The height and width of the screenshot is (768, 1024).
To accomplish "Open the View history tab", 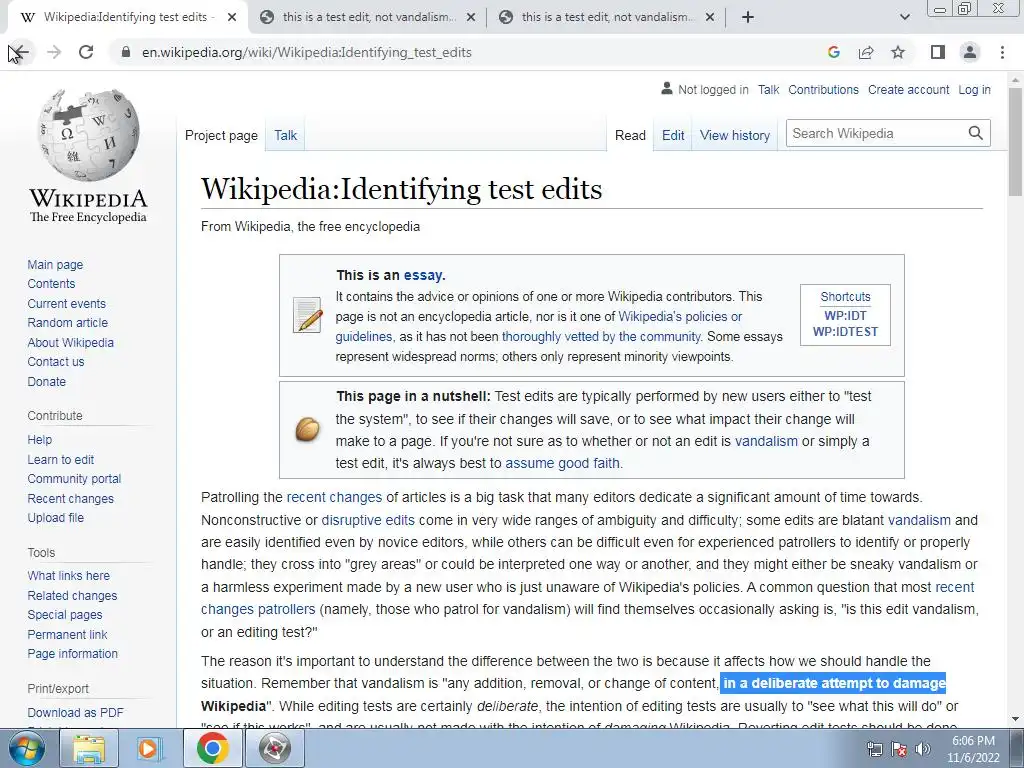I will (x=735, y=135).
